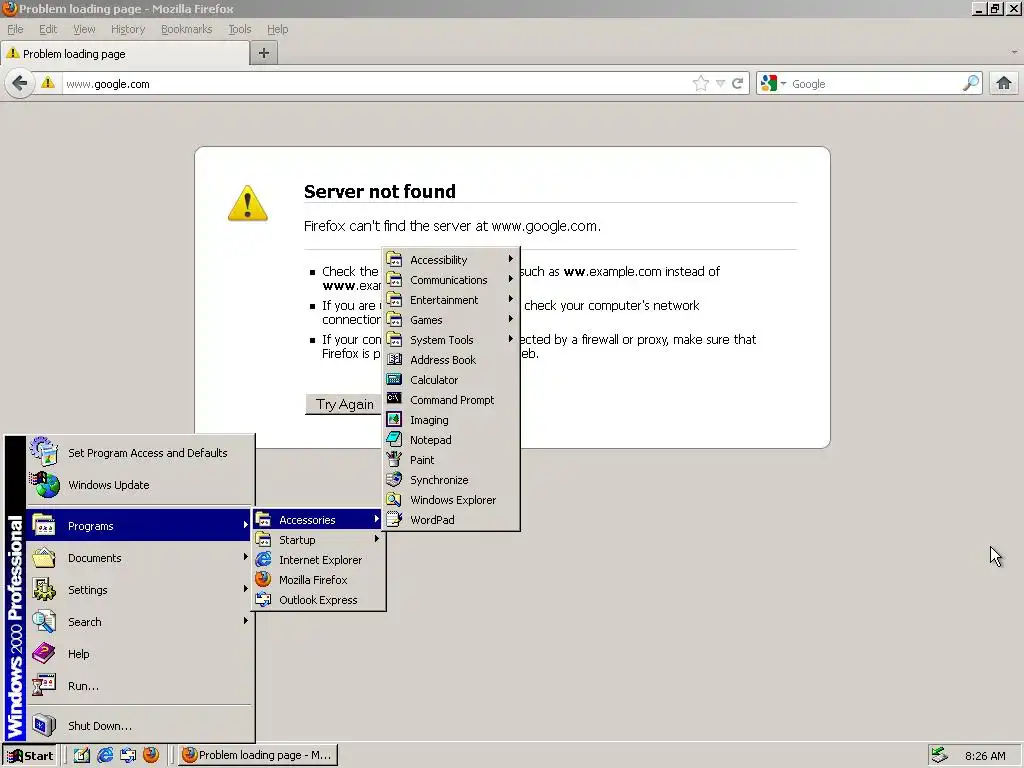
Task: Click the bookmark star icon in the address bar
Action: [x=700, y=84]
